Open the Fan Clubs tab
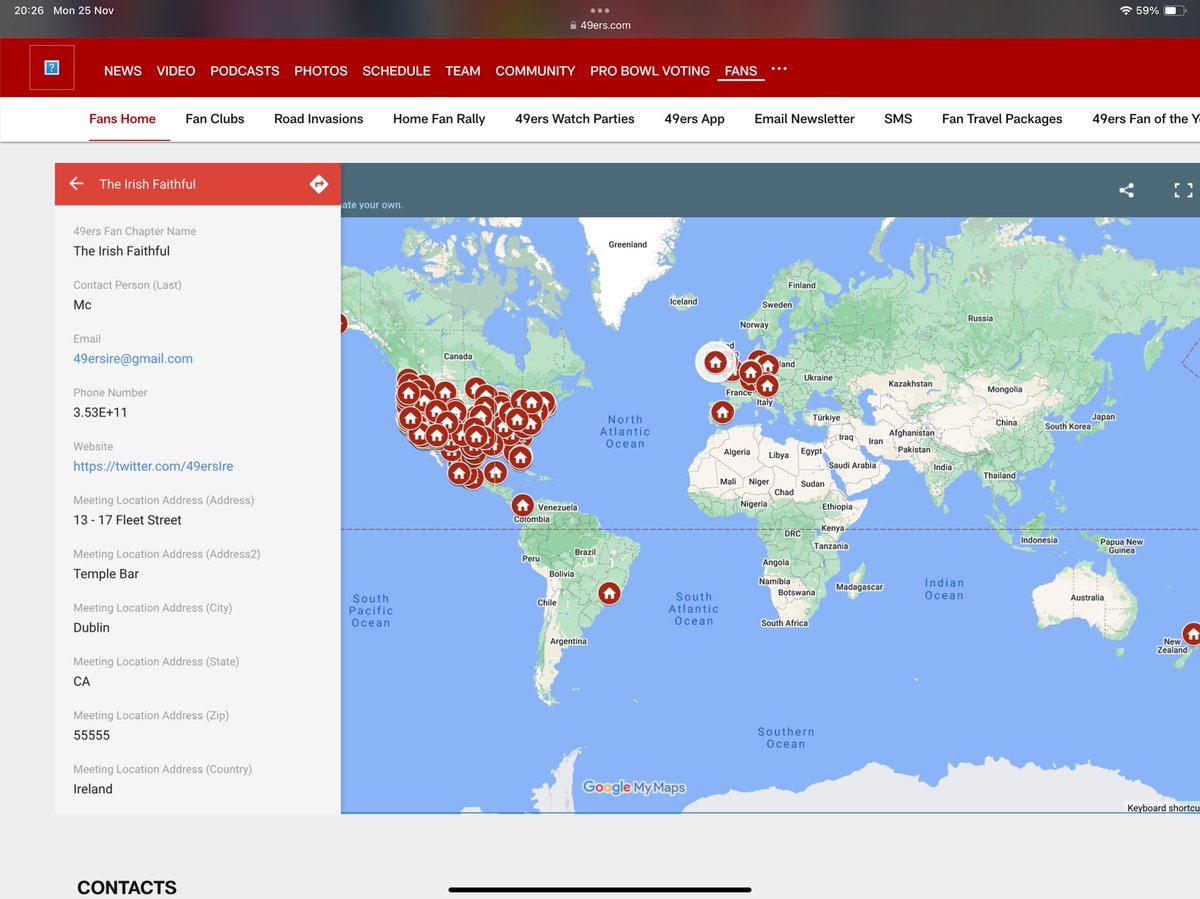The image size is (1200, 899). pos(215,119)
